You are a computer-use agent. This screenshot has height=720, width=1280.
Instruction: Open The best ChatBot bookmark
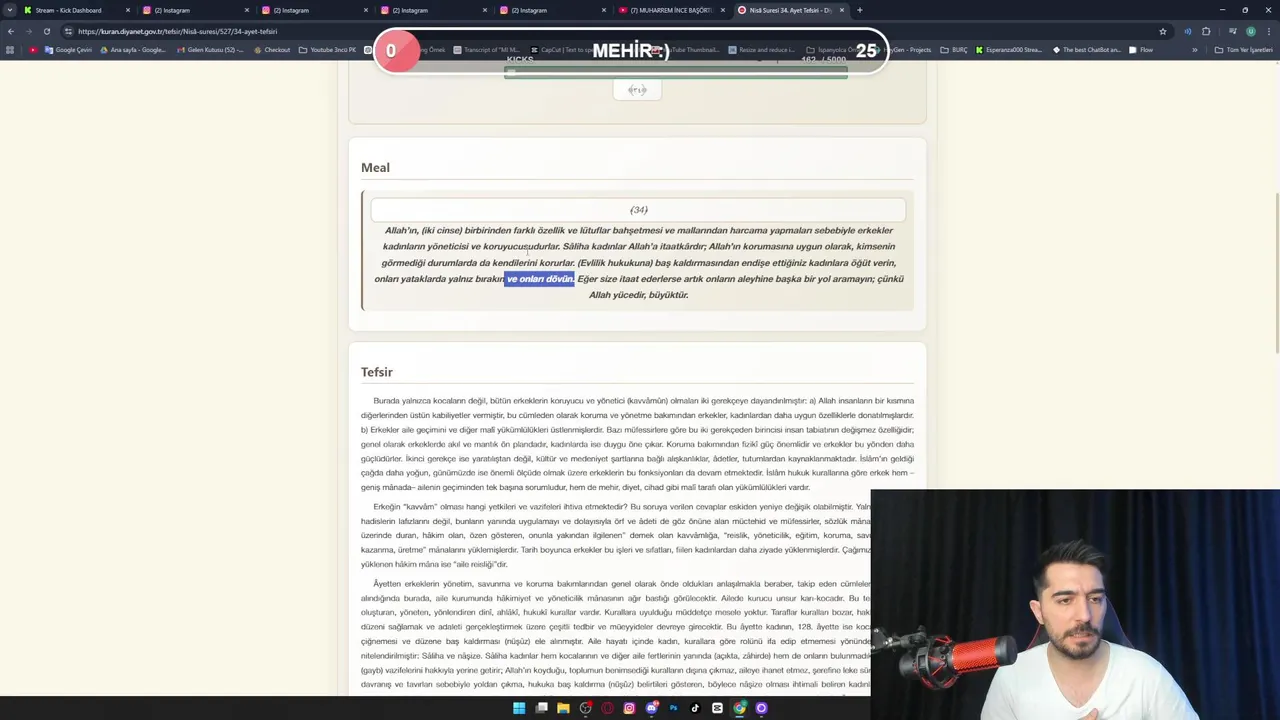click(1086, 49)
